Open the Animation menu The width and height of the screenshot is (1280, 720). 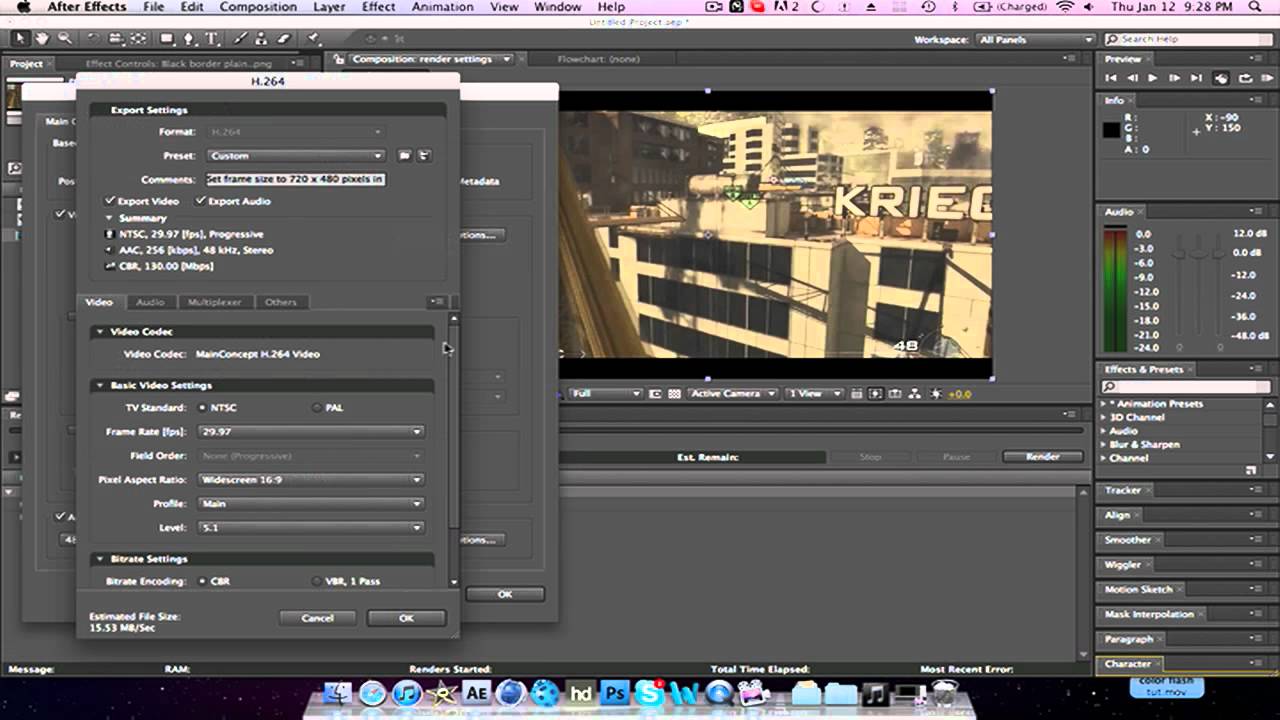[442, 7]
